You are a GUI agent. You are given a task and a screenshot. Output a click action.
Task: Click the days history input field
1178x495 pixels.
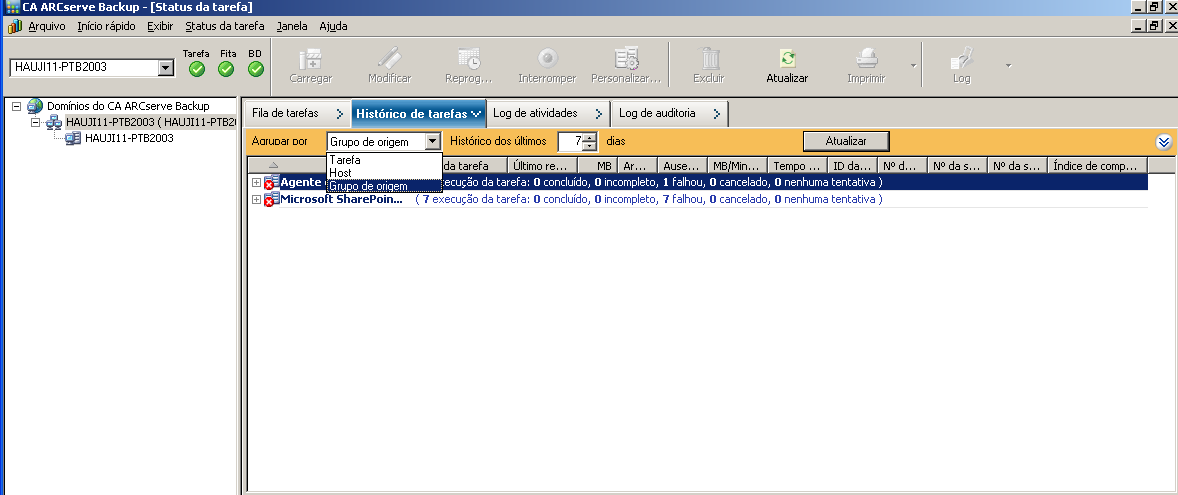570,141
